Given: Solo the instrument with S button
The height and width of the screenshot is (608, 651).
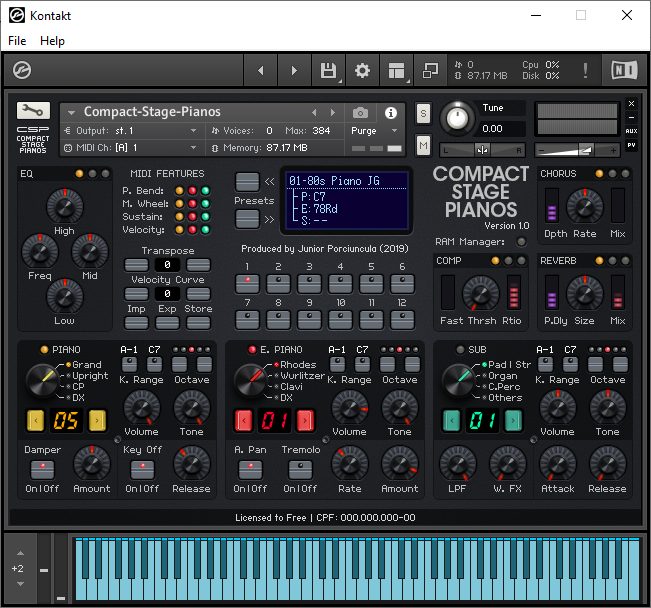Looking at the screenshot, I should tap(423, 113).
